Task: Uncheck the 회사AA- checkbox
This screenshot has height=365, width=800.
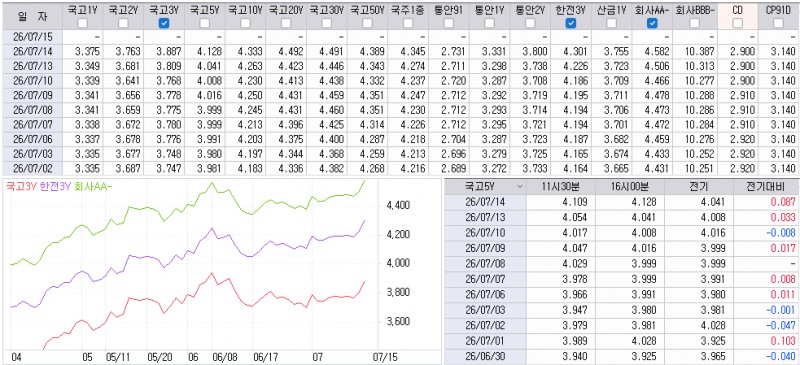Action: (652, 23)
